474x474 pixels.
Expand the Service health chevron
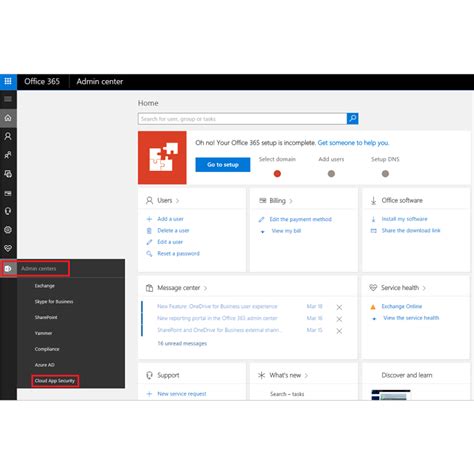pyautogui.click(x=424, y=288)
